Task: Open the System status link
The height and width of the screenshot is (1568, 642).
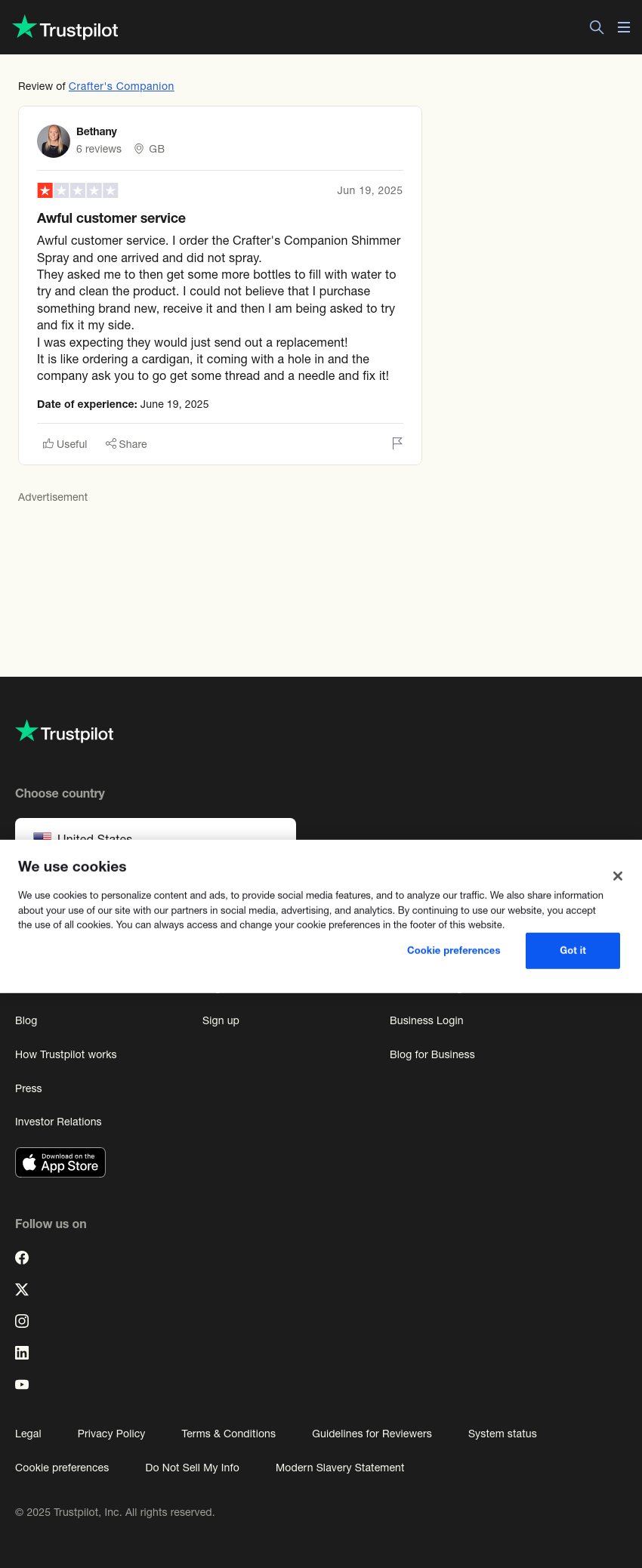Action: 502,1434
